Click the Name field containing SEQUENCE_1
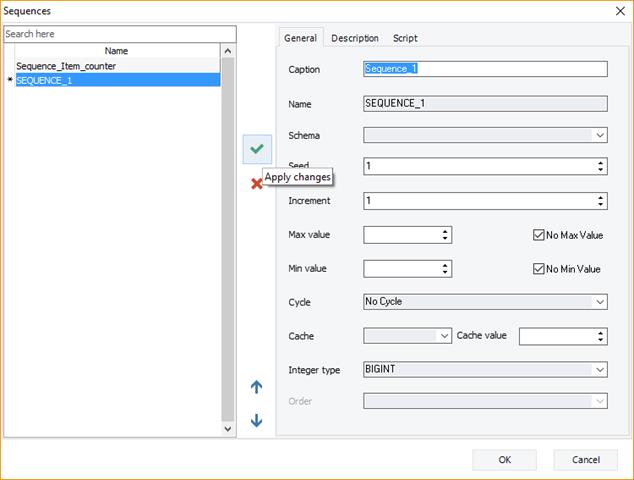634x480 pixels. click(x=485, y=104)
